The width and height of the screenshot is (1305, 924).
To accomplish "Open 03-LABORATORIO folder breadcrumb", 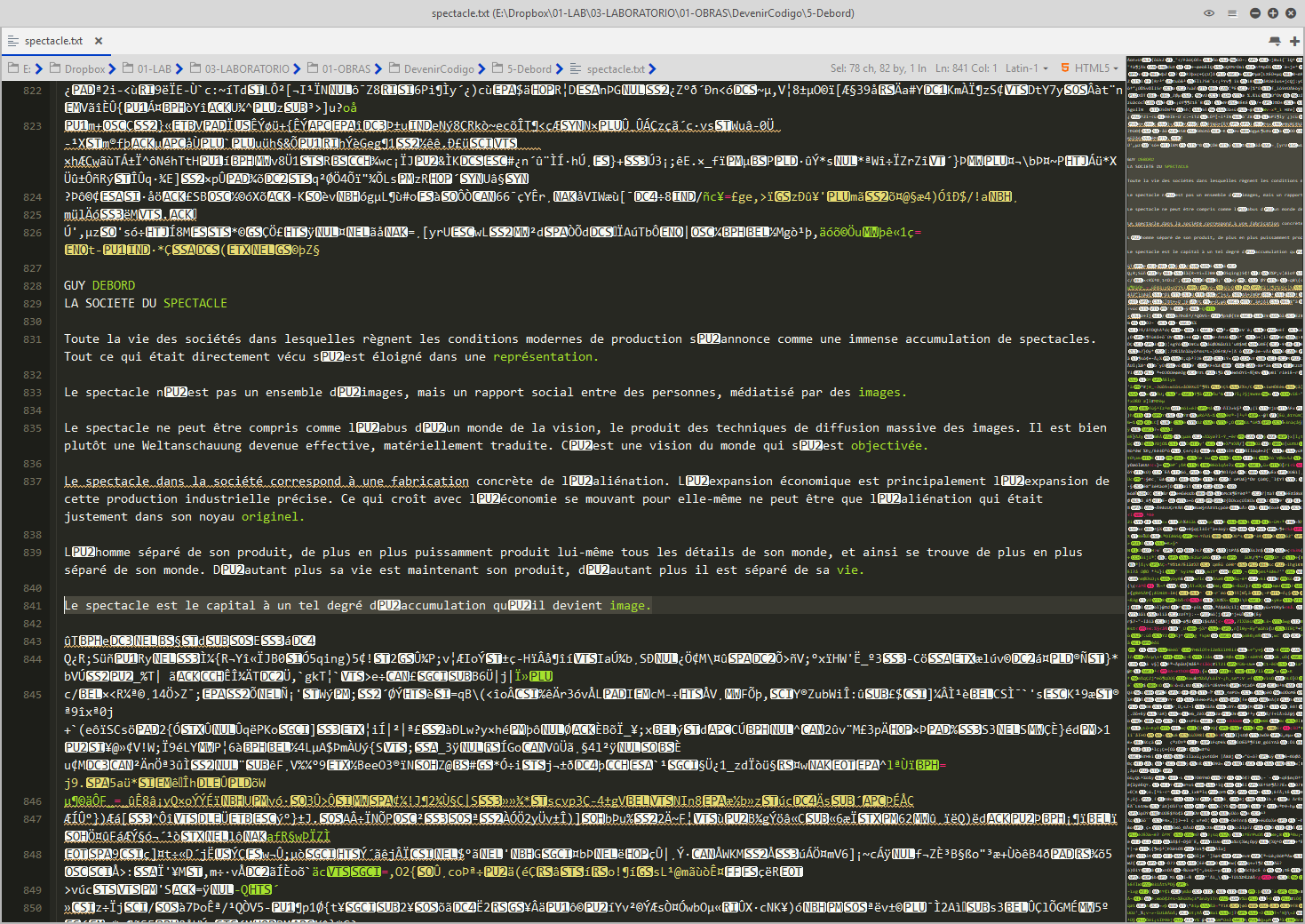I will point(246,68).
